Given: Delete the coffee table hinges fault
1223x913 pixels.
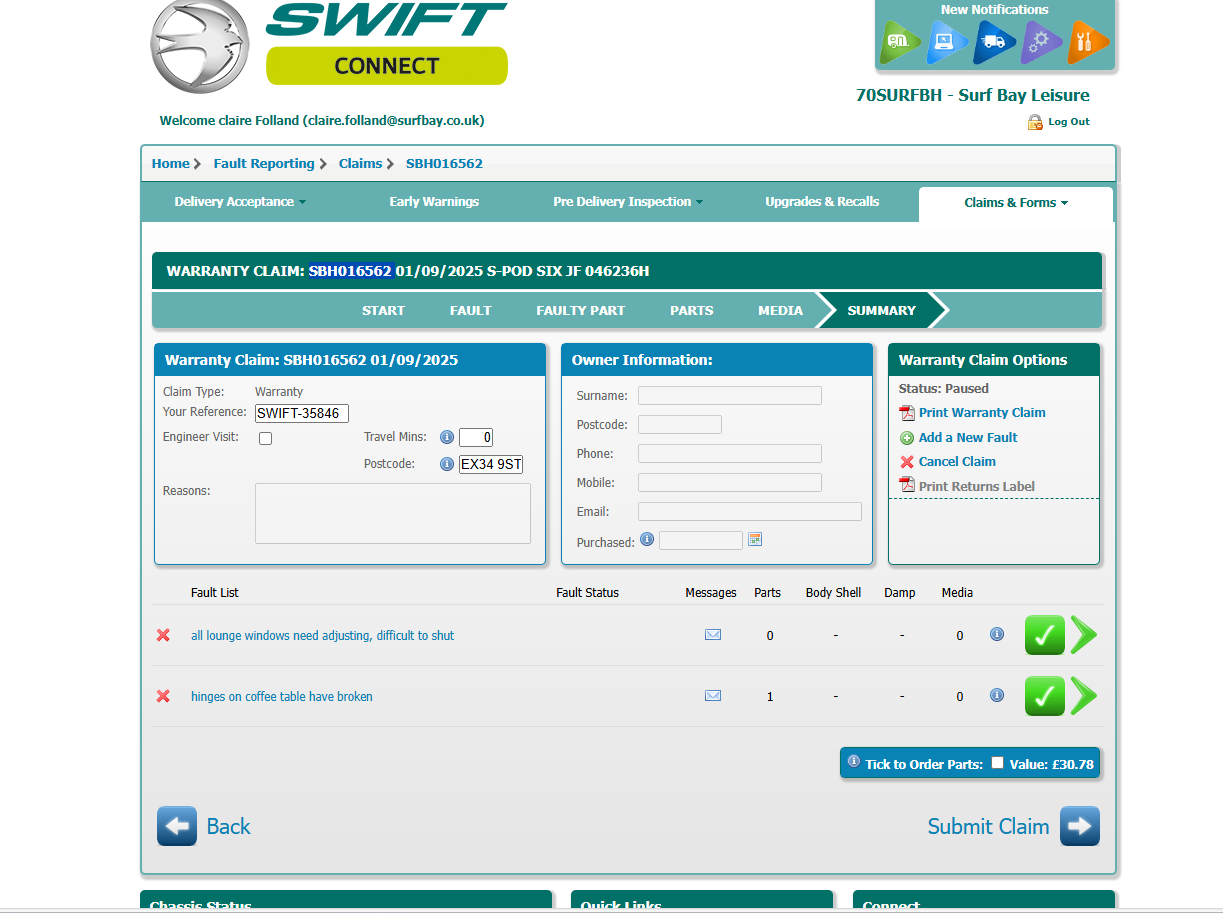Looking at the screenshot, I should [163, 696].
